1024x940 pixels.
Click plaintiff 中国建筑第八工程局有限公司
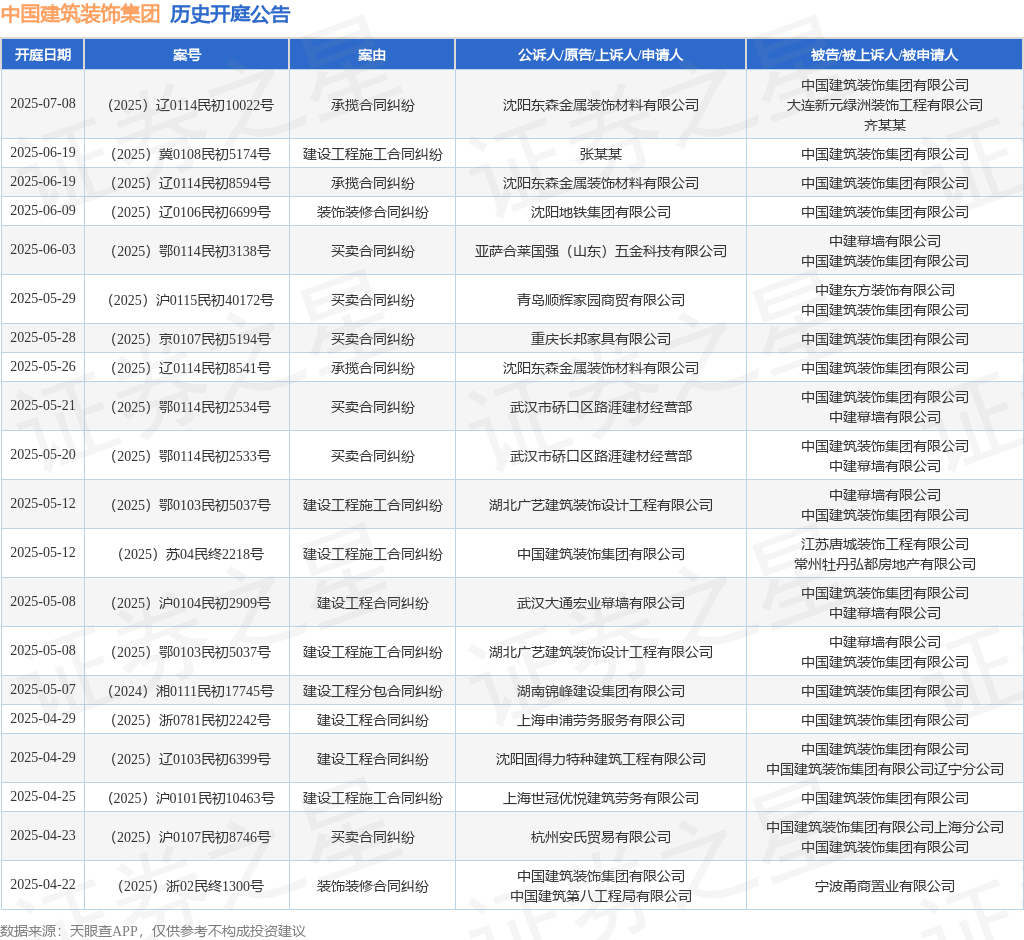coord(601,896)
